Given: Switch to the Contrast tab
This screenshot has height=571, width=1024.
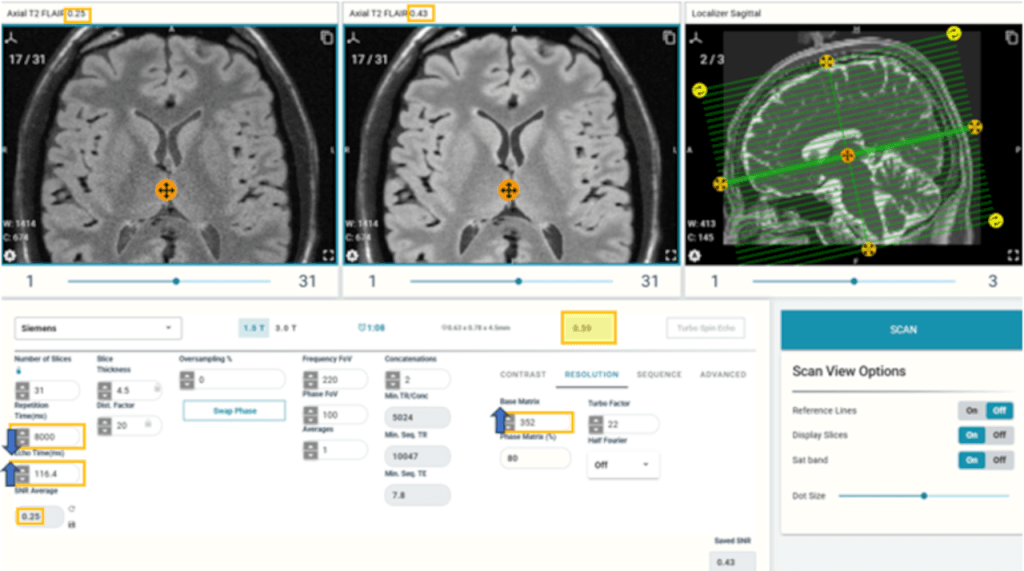Looking at the screenshot, I should click(x=523, y=375).
